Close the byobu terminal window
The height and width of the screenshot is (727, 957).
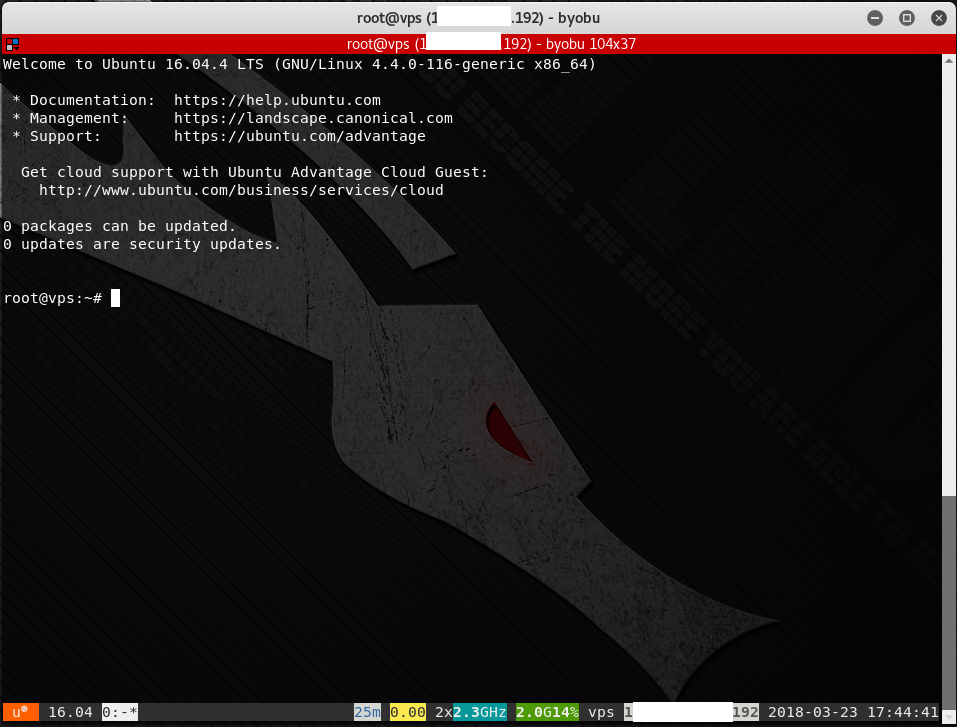click(x=939, y=18)
